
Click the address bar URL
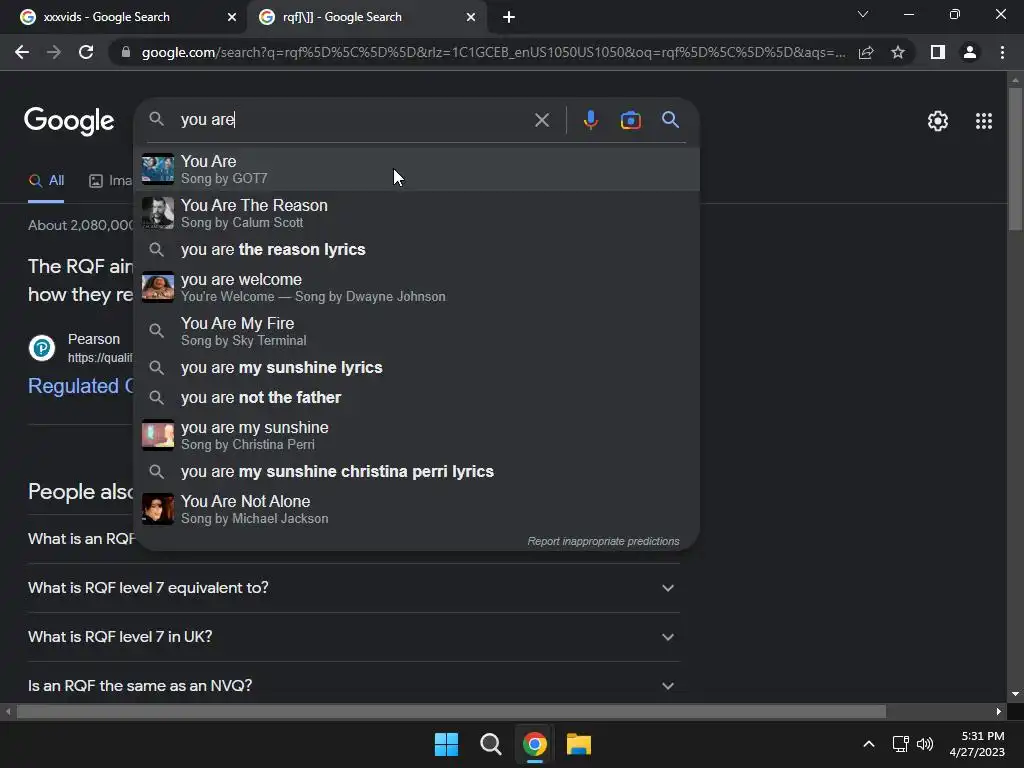point(493,52)
